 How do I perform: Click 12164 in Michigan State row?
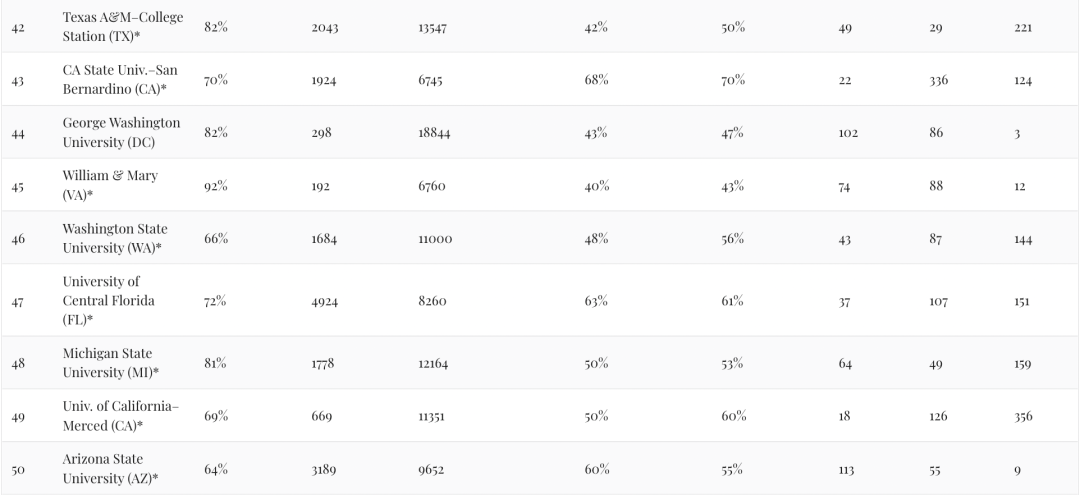click(x=433, y=363)
